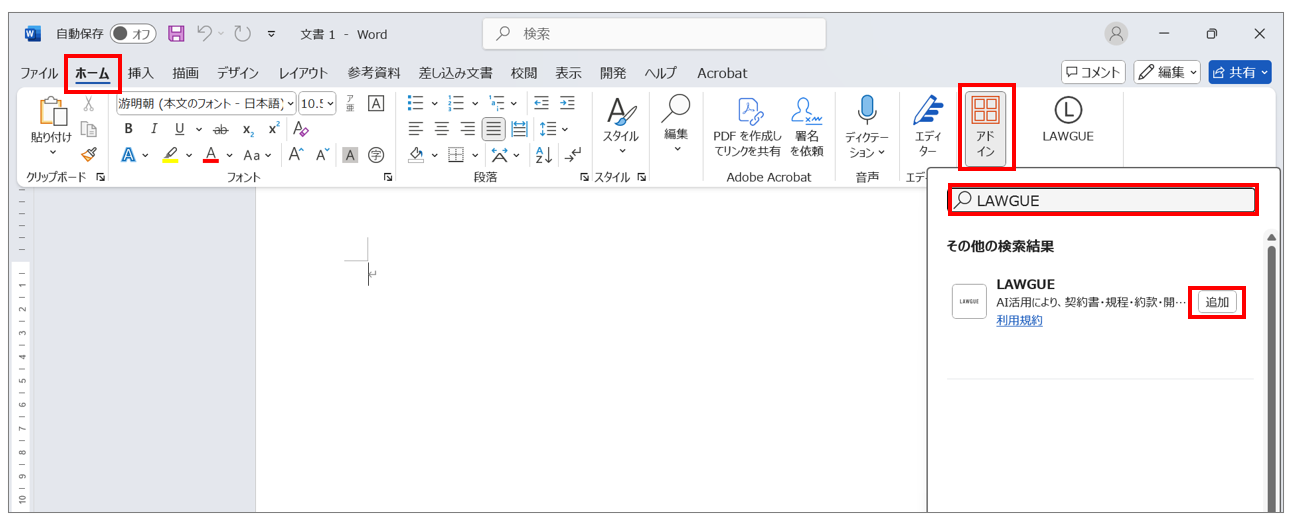
Task: Expand the Styles (スタイル) gallery dropdown
Action: (x=621, y=152)
